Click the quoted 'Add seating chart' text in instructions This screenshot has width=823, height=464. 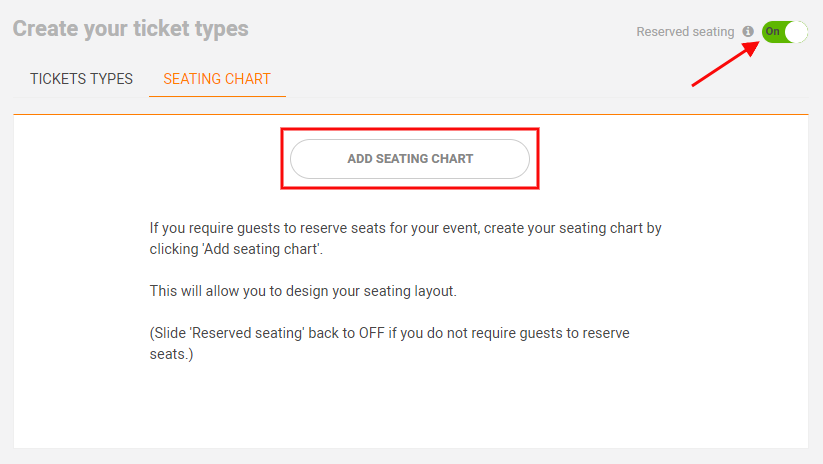260,249
